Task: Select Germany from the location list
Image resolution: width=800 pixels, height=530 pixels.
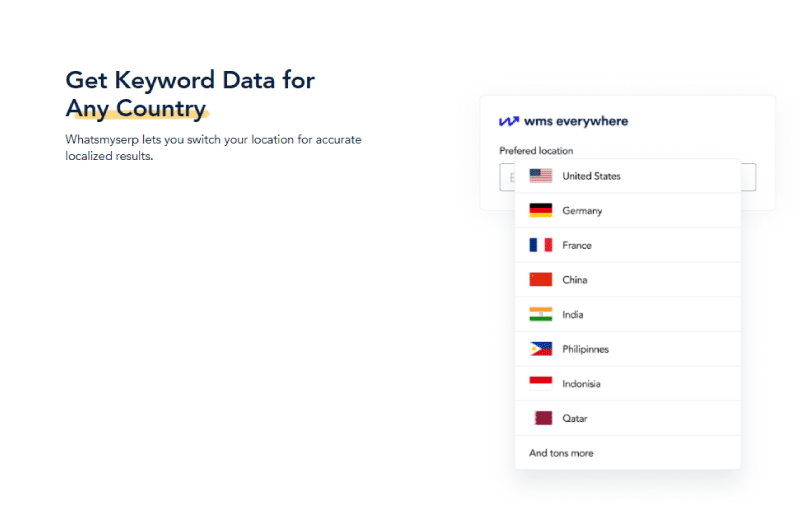Action: 628,211
